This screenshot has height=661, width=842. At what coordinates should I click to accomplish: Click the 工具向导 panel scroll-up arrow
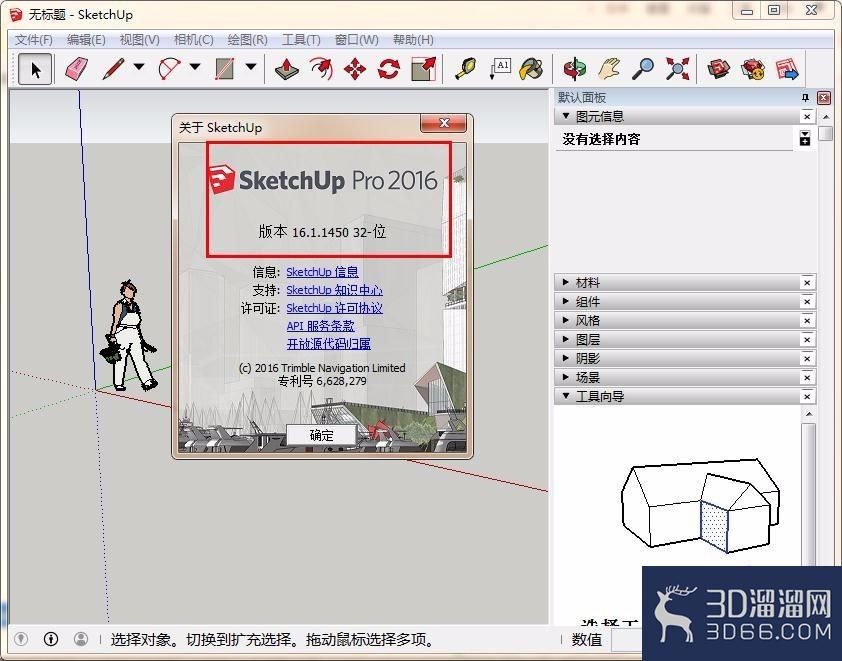pyautogui.click(x=809, y=414)
